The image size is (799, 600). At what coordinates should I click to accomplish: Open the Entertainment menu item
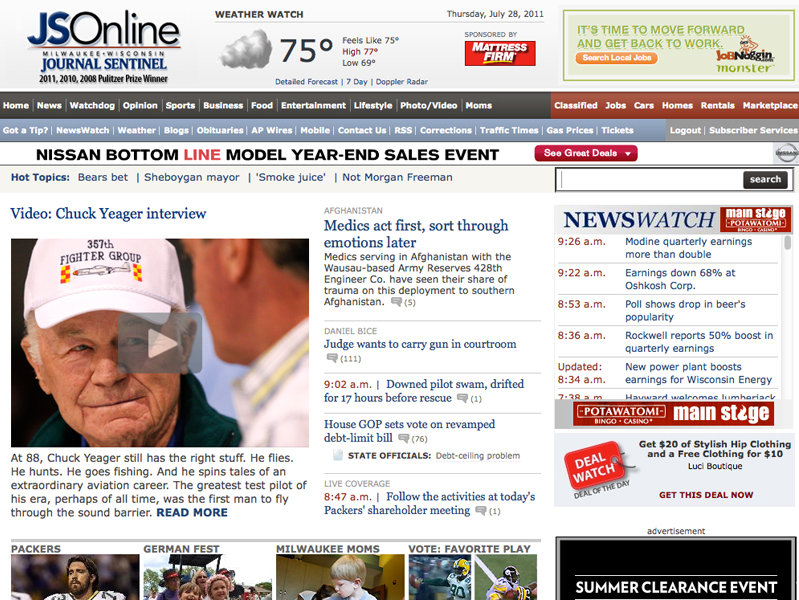313,106
